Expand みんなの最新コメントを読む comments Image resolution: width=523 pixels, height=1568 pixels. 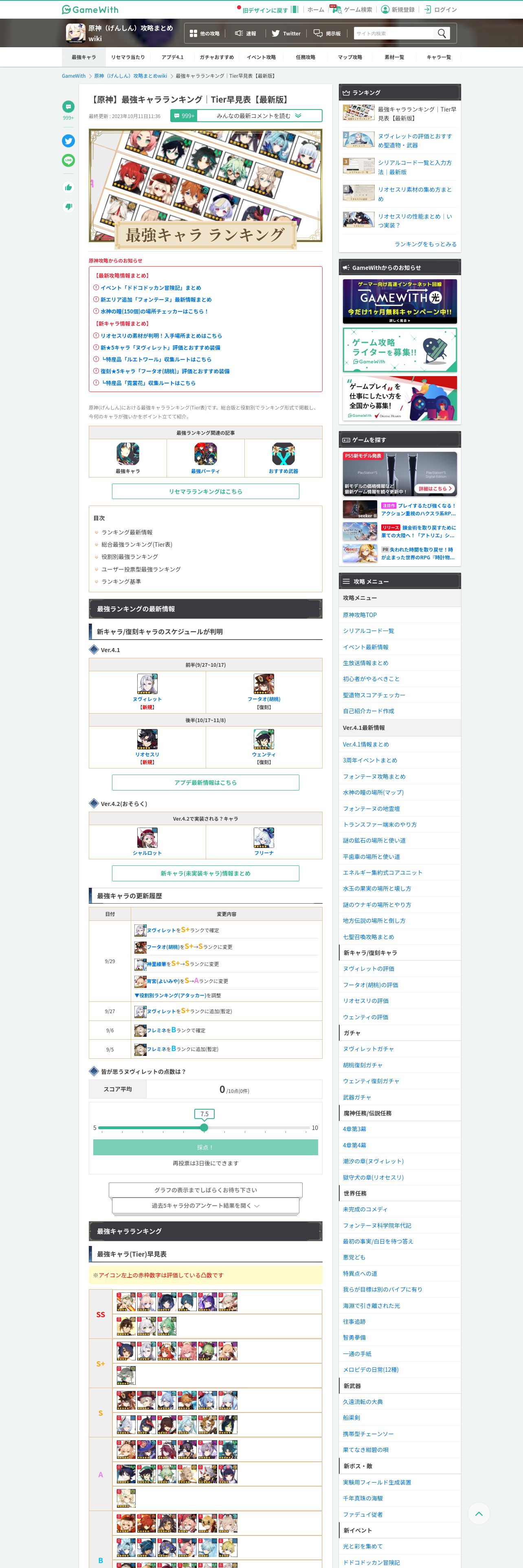pos(246,116)
